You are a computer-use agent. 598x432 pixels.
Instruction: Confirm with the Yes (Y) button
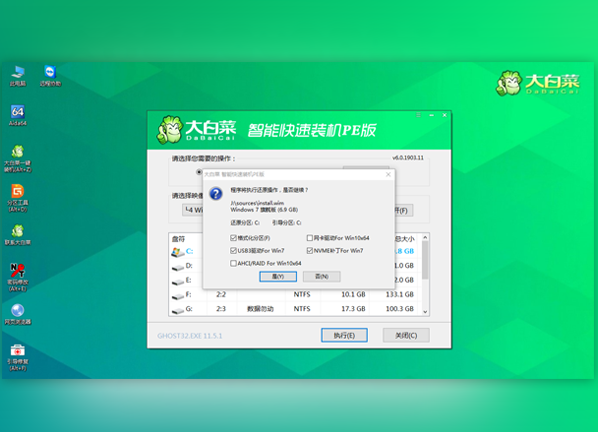(x=278, y=276)
